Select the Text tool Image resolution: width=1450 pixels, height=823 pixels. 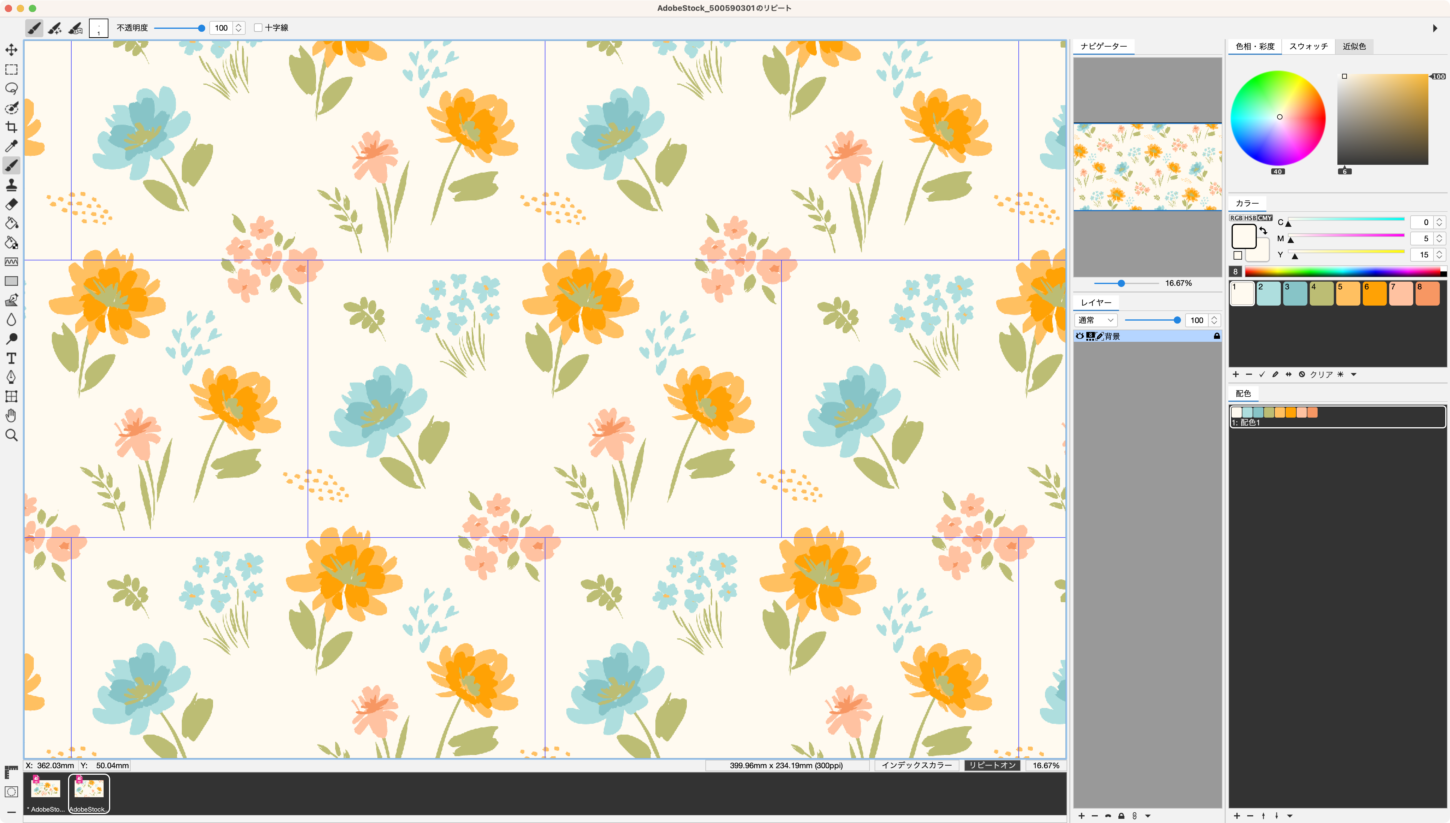(x=11, y=358)
